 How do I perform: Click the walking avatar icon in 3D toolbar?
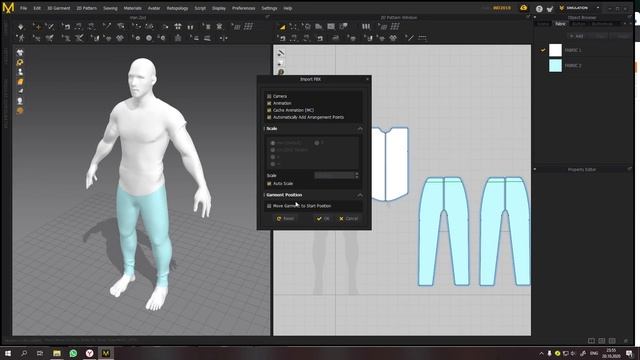coord(21,38)
